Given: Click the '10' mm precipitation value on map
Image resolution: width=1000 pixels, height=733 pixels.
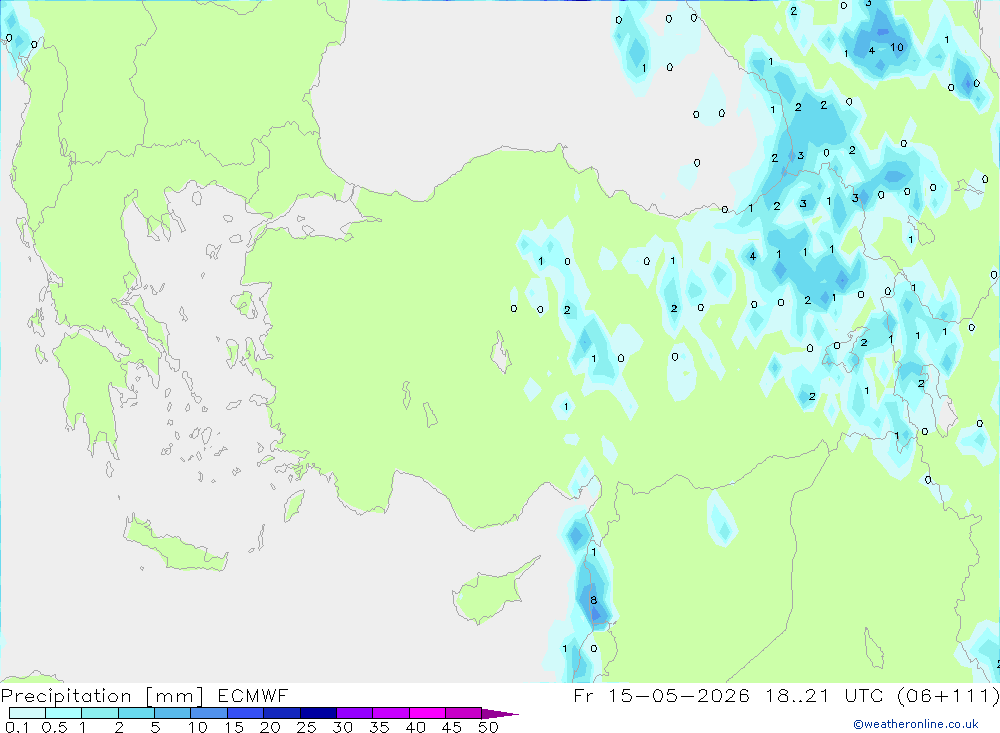Looking at the screenshot, I should coord(897,47).
